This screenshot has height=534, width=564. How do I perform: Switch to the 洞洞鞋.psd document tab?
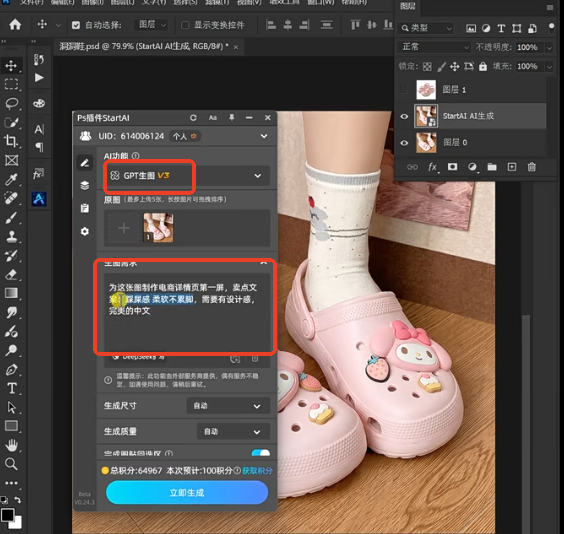pyautogui.click(x=144, y=46)
